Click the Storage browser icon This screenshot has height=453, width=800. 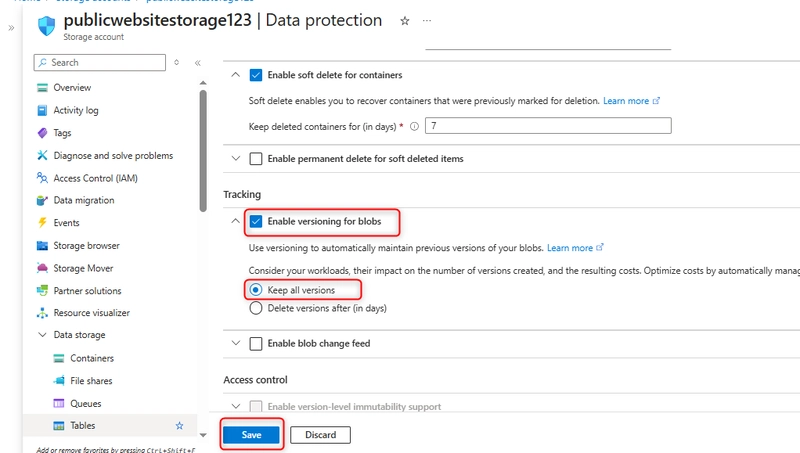tap(42, 246)
